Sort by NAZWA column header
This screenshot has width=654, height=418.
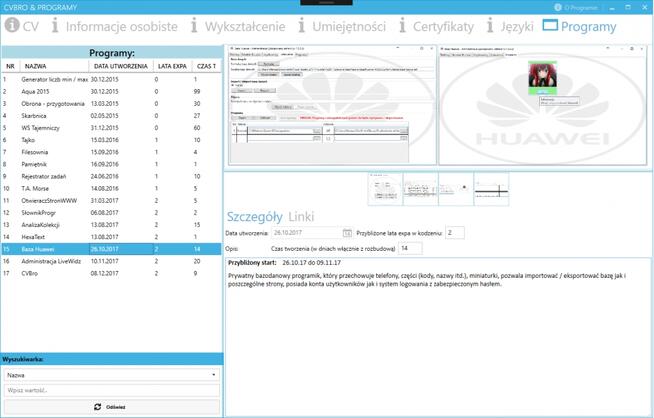[54, 66]
